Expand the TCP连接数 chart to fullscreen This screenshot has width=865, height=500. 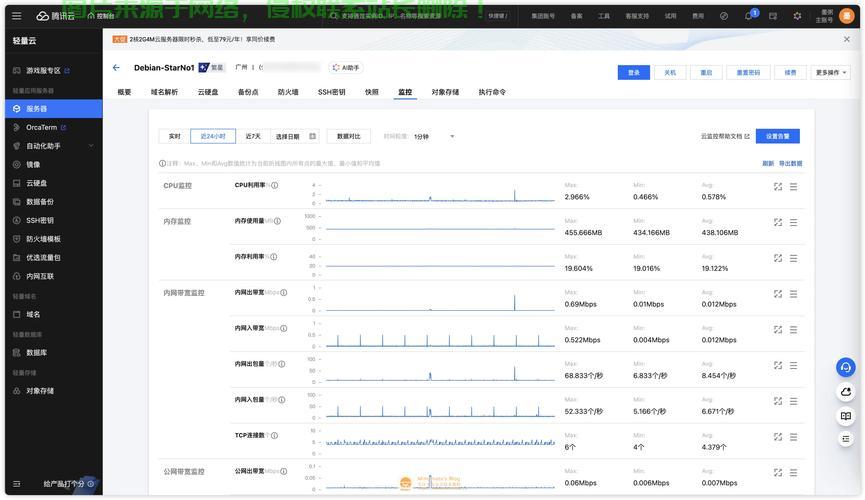click(x=778, y=437)
